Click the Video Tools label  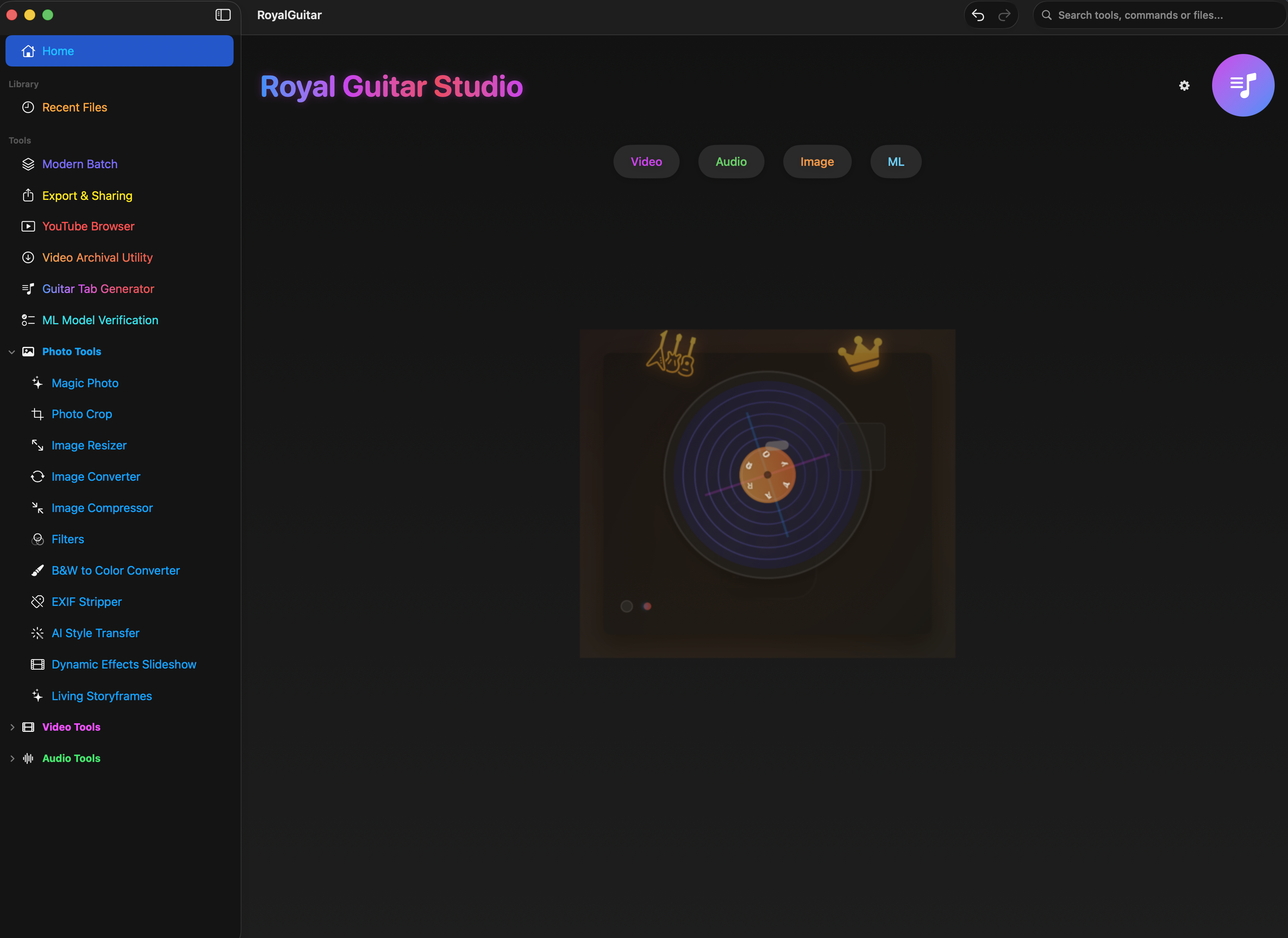point(71,727)
